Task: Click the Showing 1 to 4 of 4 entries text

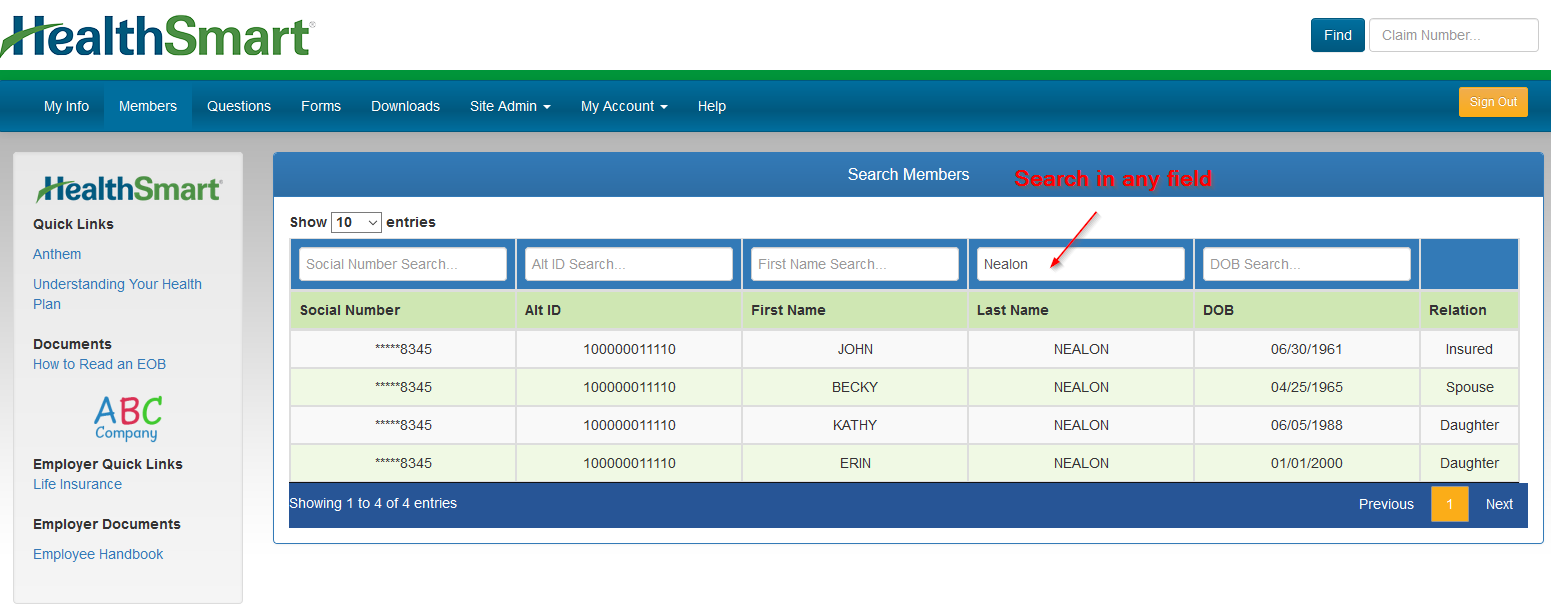Action: click(x=373, y=503)
